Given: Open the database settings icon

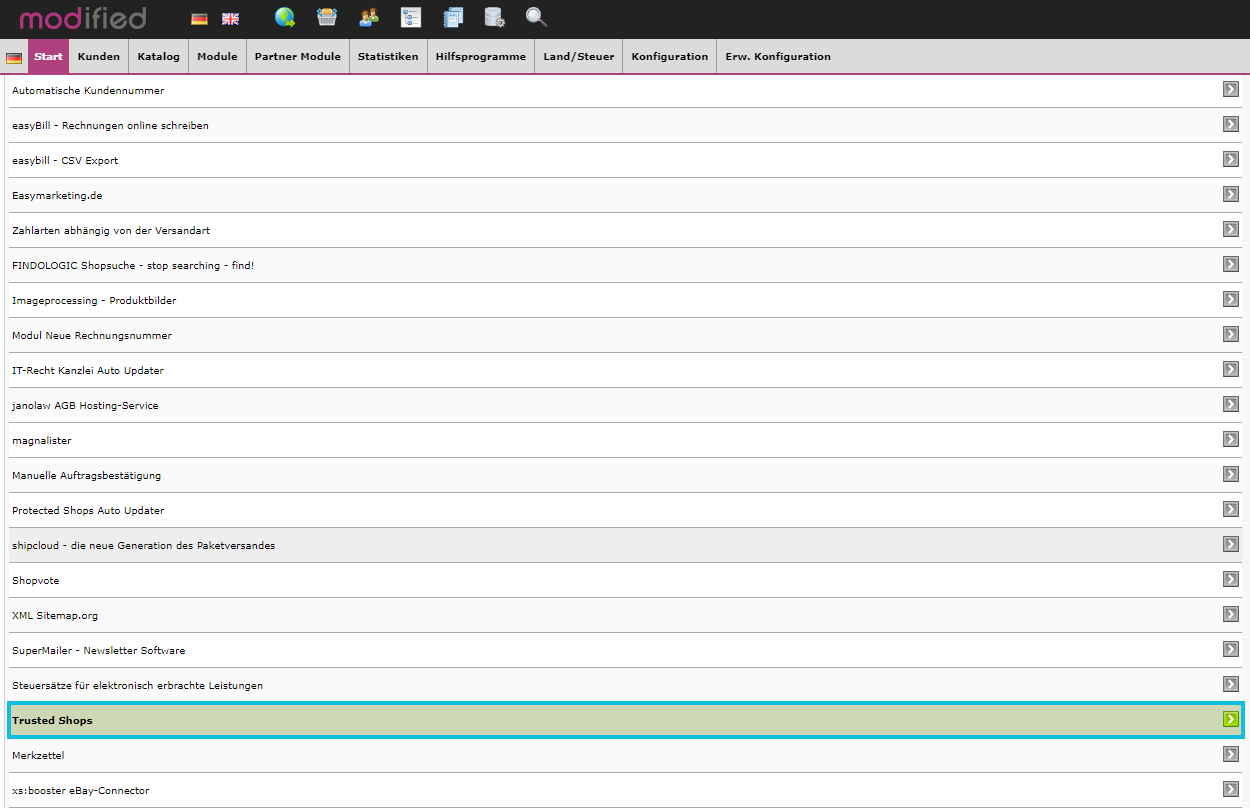Looking at the screenshot, I should click(x=494, y=17).
